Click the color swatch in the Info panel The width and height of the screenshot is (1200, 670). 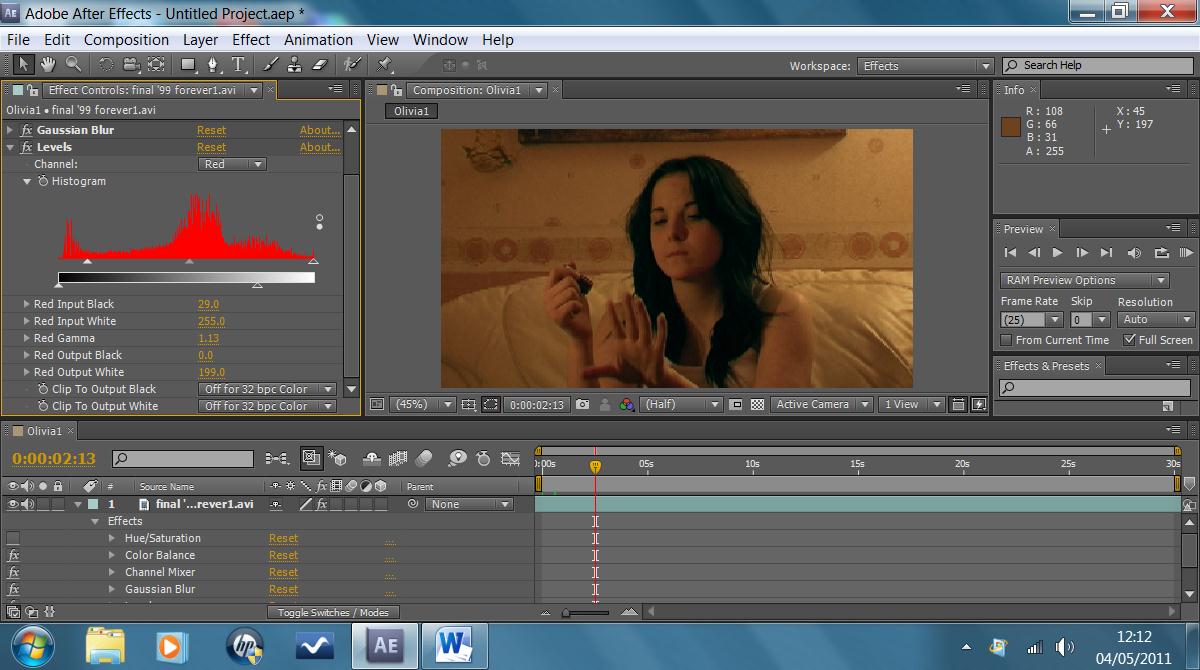point(1010,127)
